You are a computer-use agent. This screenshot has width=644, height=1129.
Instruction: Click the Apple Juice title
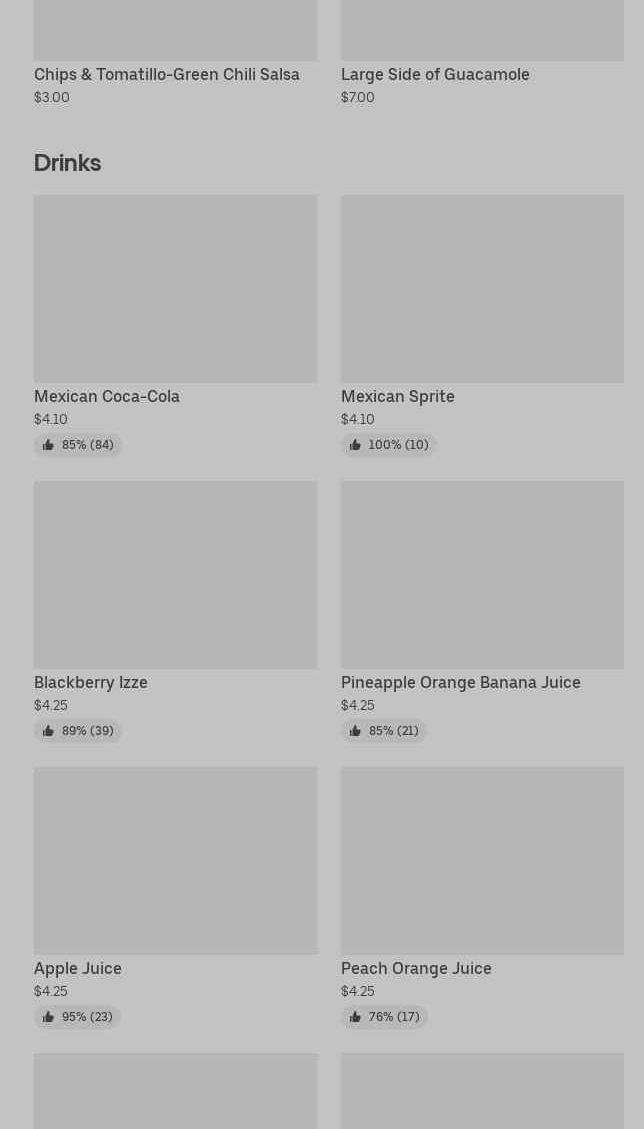coord(78,968)
